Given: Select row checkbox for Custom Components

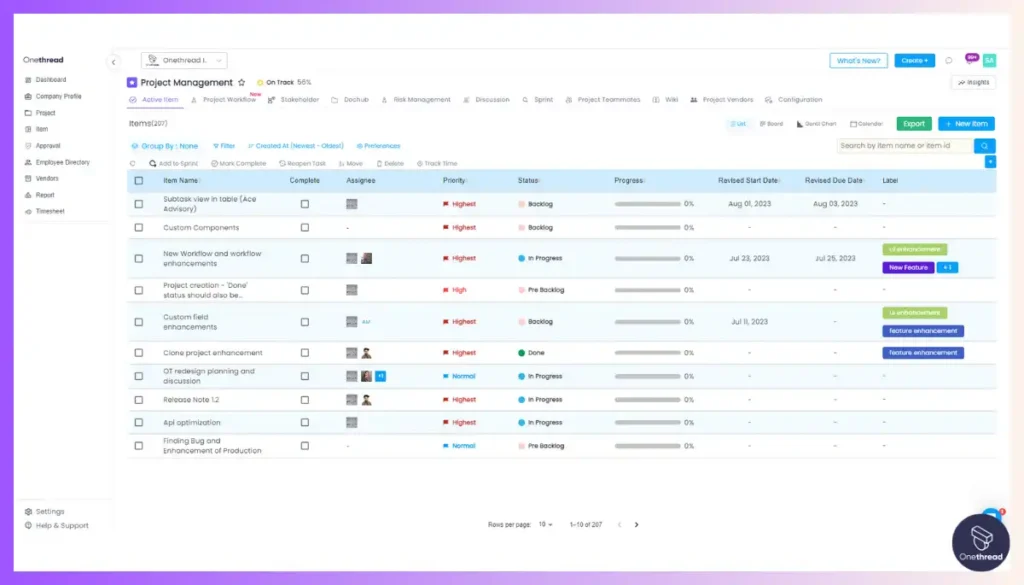Looking at the screenshot, I should click(138, 228).
